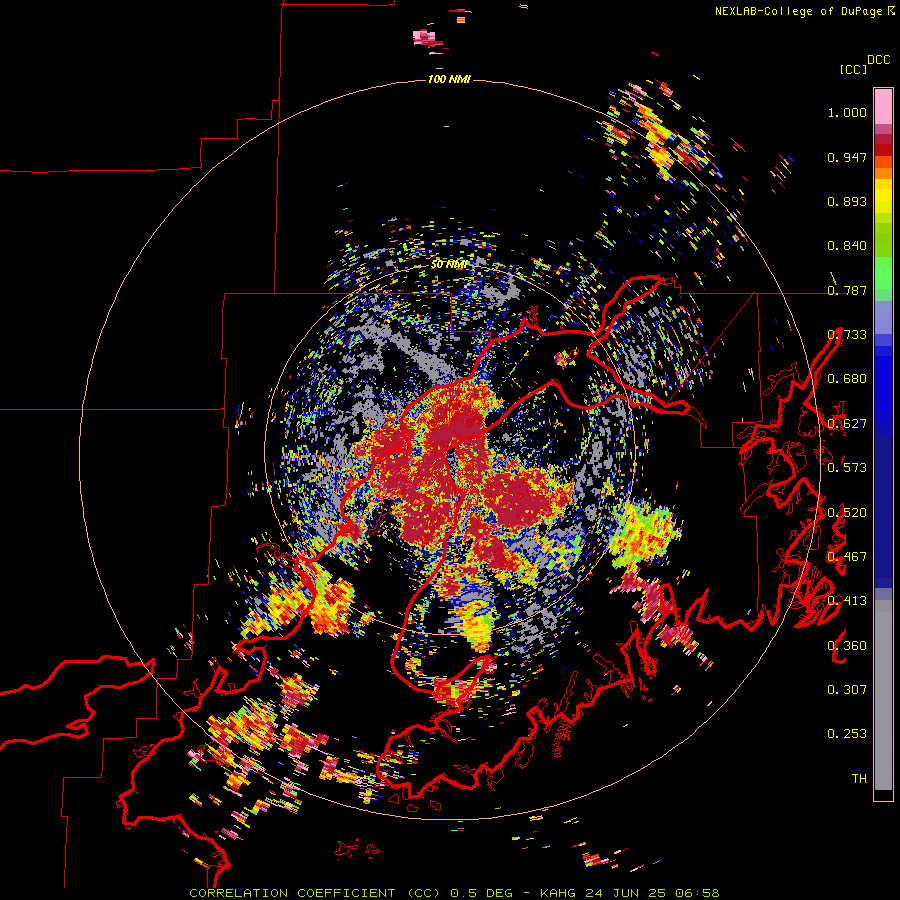Click the 0.413 scale value

coord(847,601)
